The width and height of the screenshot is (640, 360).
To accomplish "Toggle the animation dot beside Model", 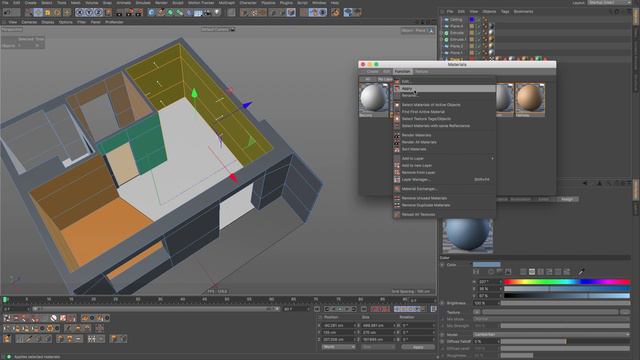I will point(442,335).
